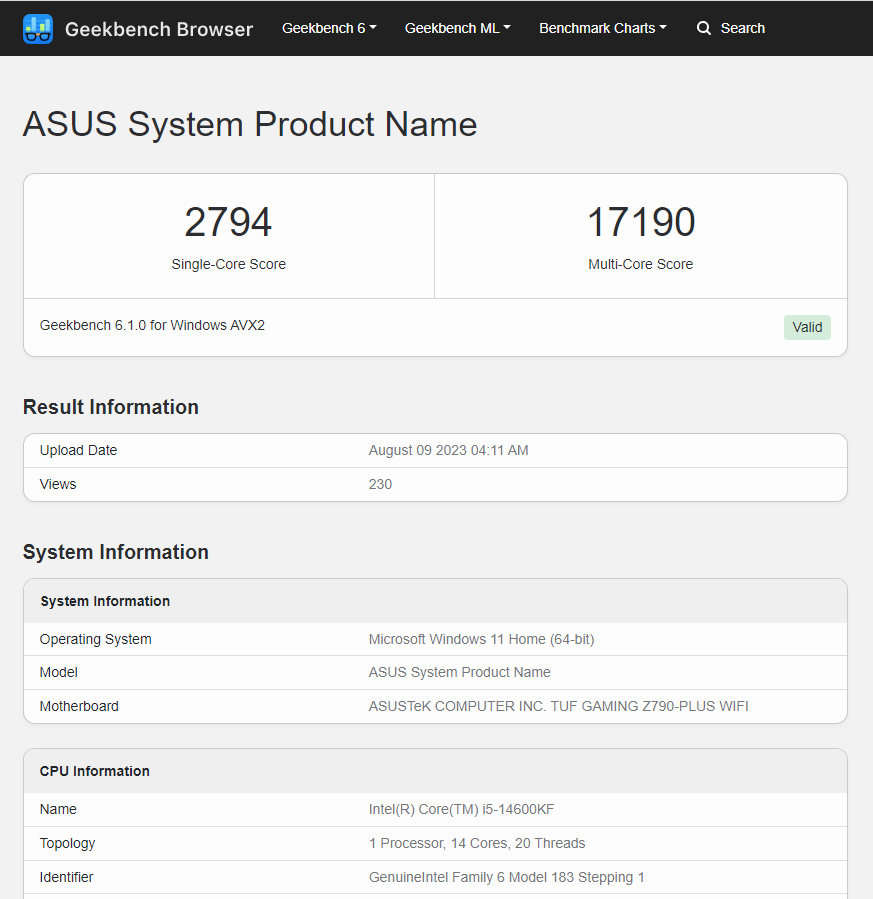Open the Geekbench 6 dropdown menu
Screen dimensions: 873x899
[329, 28]
